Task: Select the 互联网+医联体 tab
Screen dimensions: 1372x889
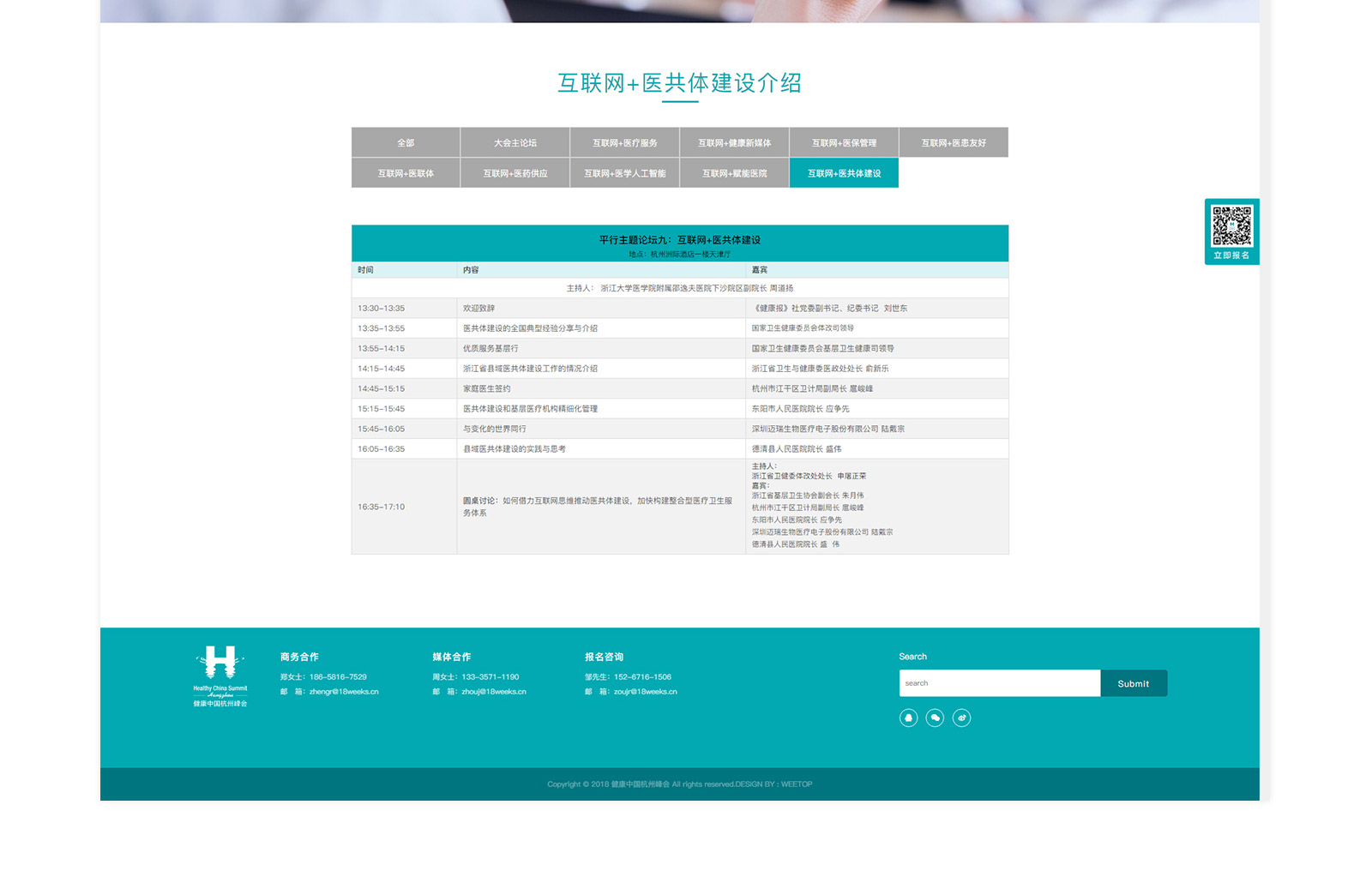Action: pos(406,173)
